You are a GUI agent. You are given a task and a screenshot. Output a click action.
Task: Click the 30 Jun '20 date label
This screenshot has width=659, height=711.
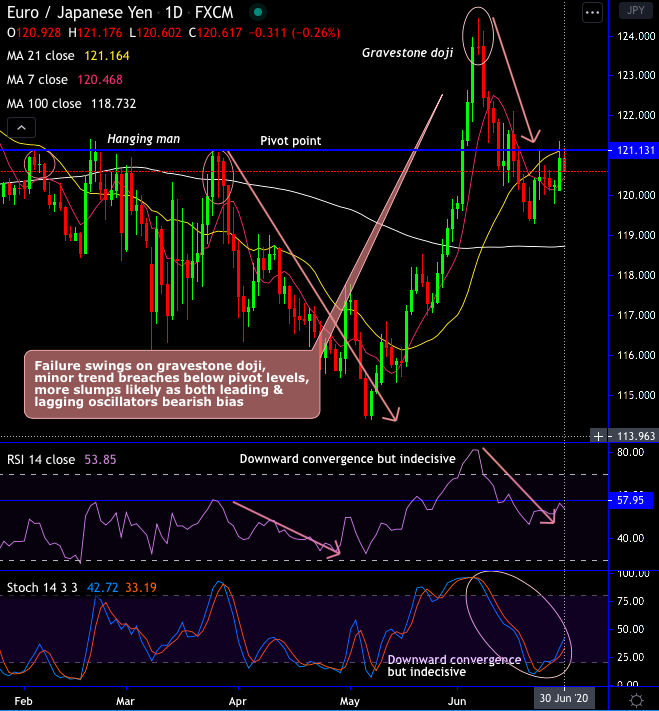tap(564, 698)
